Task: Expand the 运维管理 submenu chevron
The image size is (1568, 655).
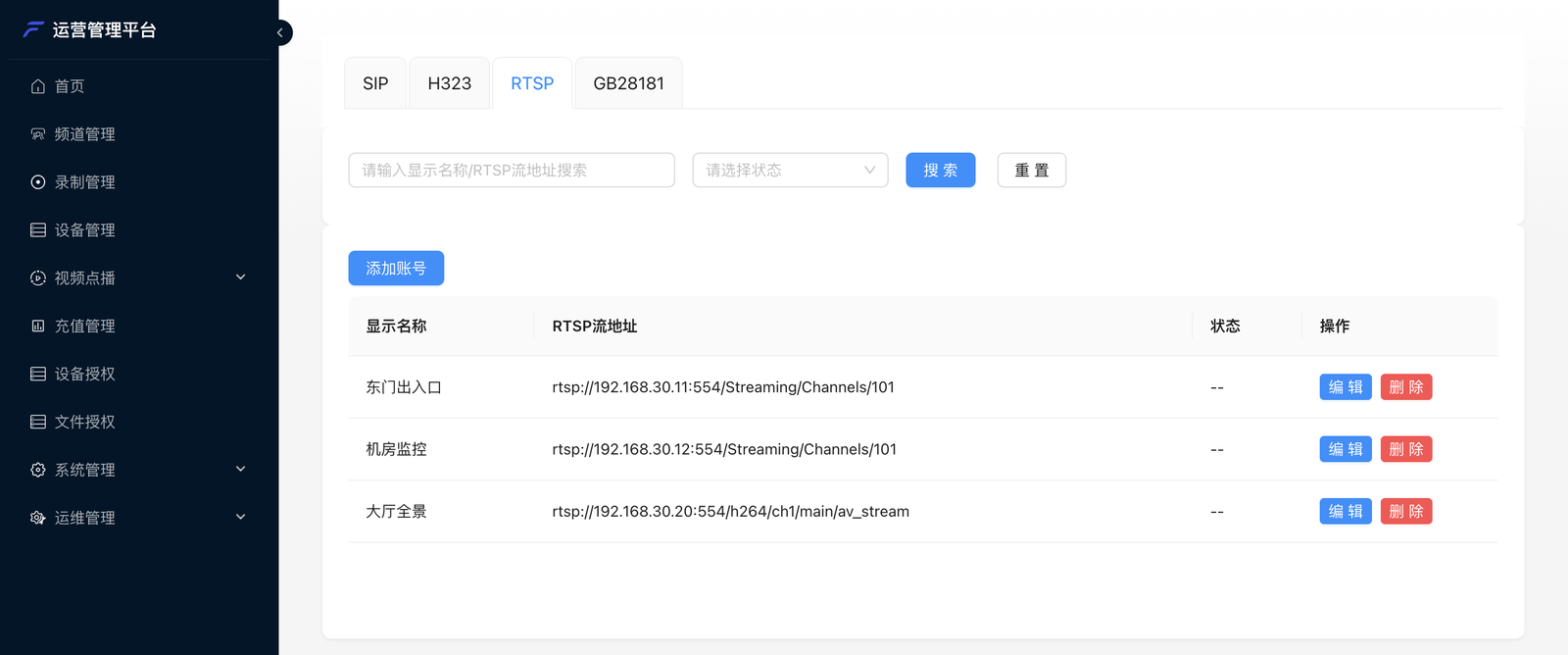Action: click(x=241, y=518)
